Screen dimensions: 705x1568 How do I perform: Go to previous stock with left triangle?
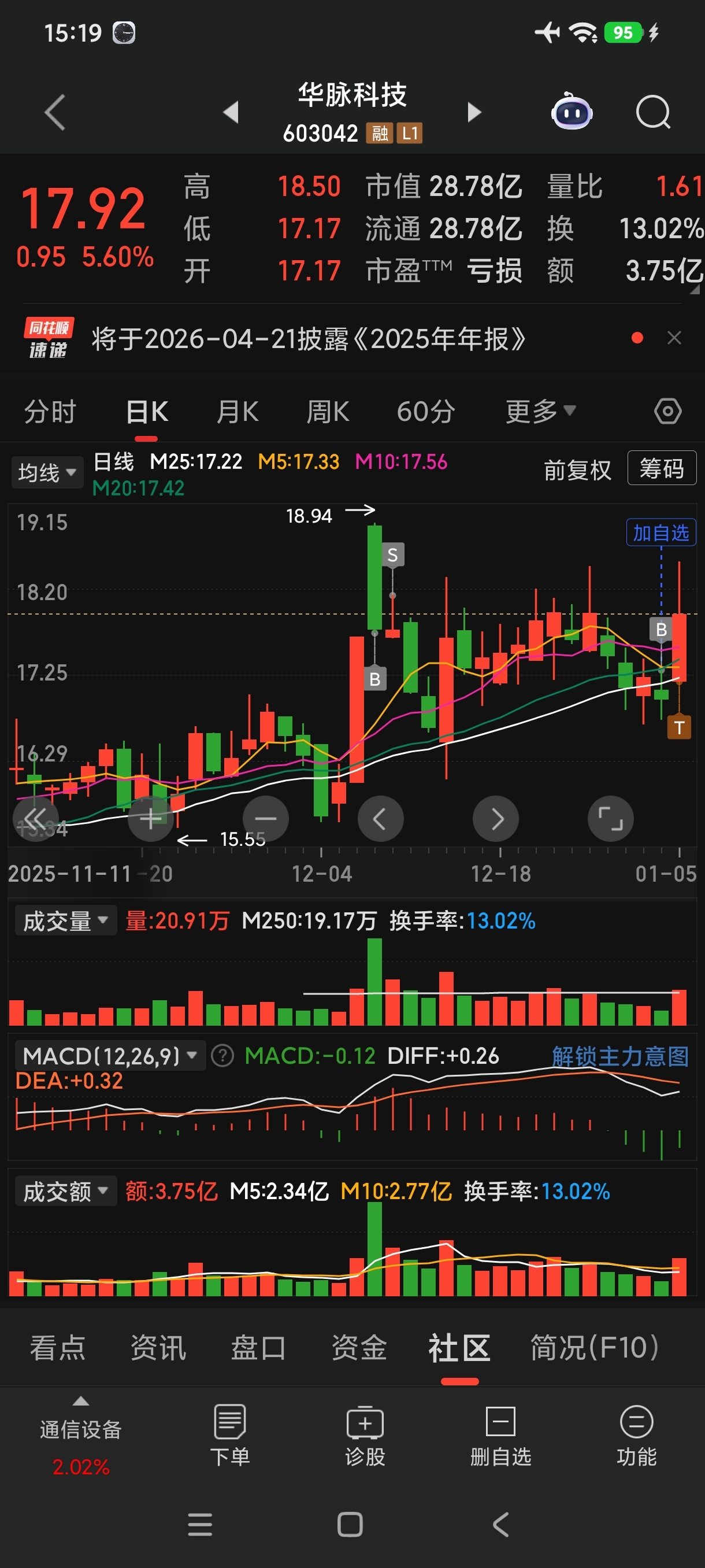pyautogui.click(x=231, y=113)
